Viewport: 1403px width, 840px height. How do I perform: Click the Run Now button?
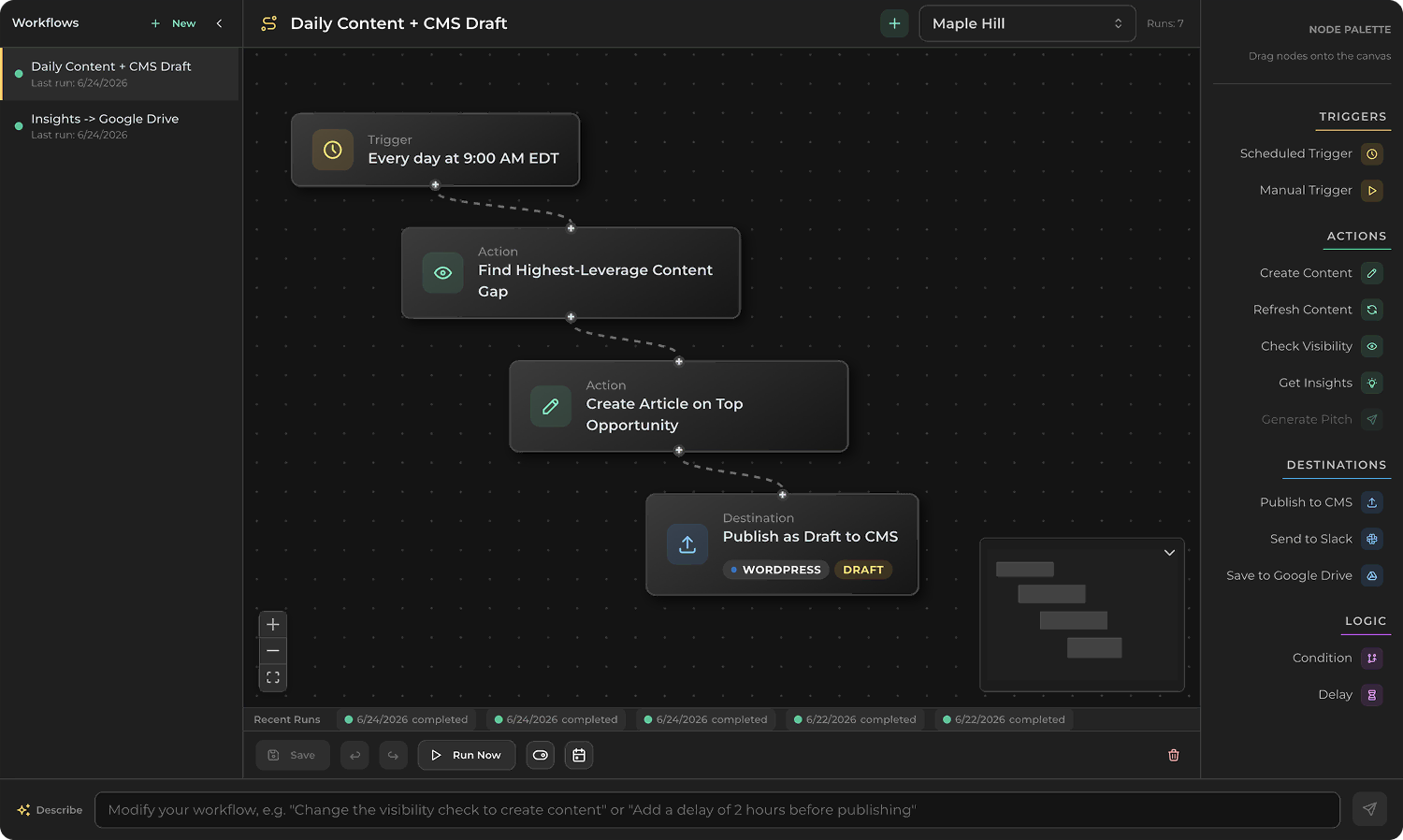pyautogui.click(x=467, y=755)
